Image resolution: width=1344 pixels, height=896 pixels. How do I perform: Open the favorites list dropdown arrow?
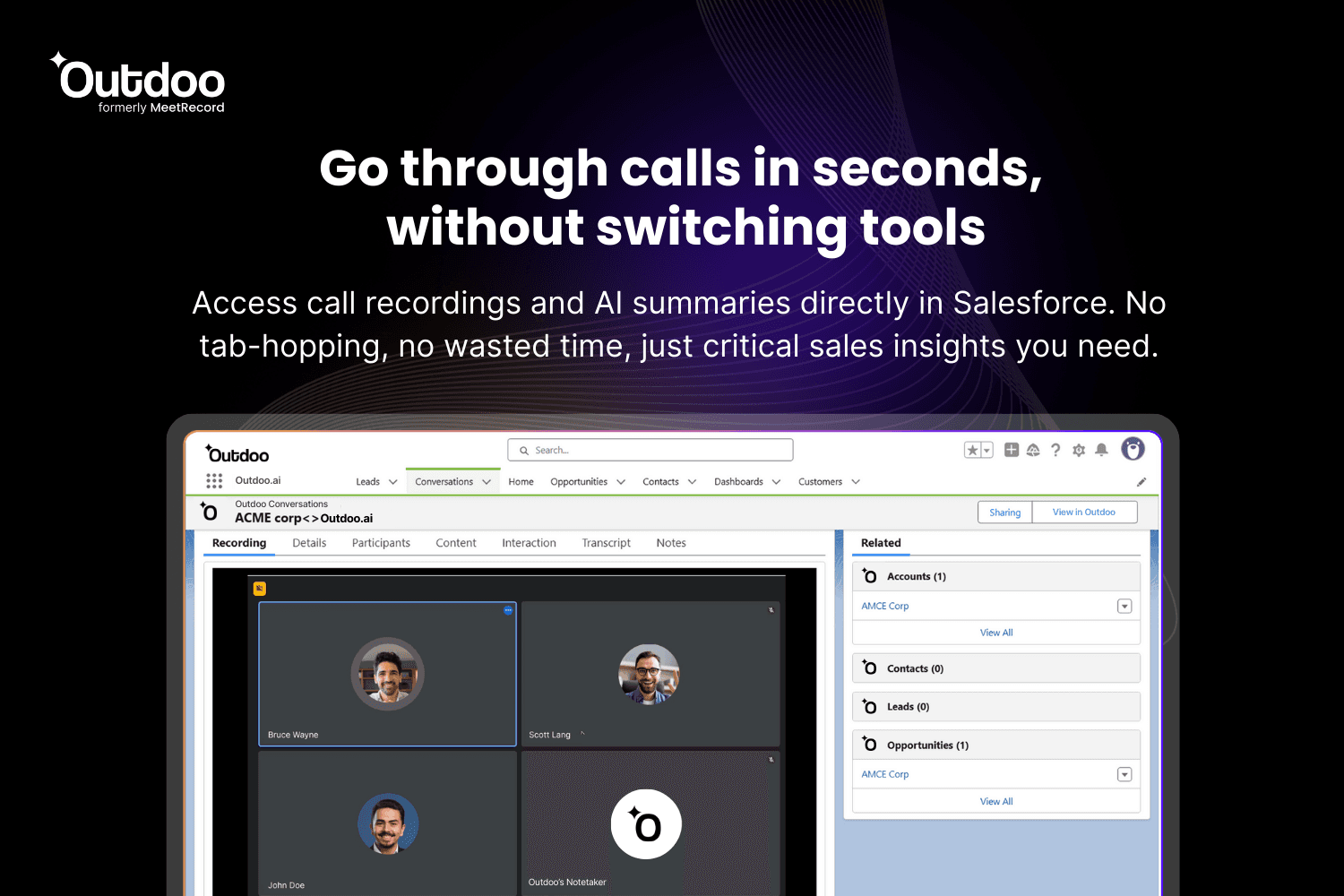coord(986,451)
